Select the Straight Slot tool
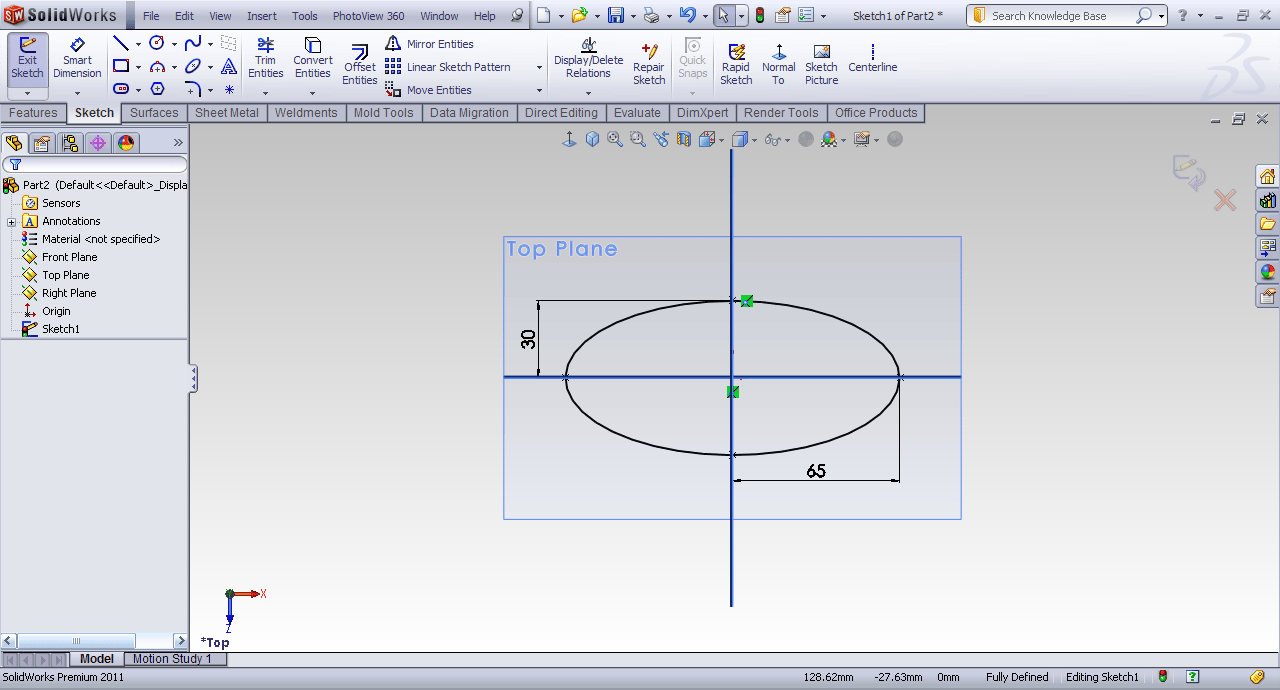The image size is (1280, 690). (x=121, y=89)
